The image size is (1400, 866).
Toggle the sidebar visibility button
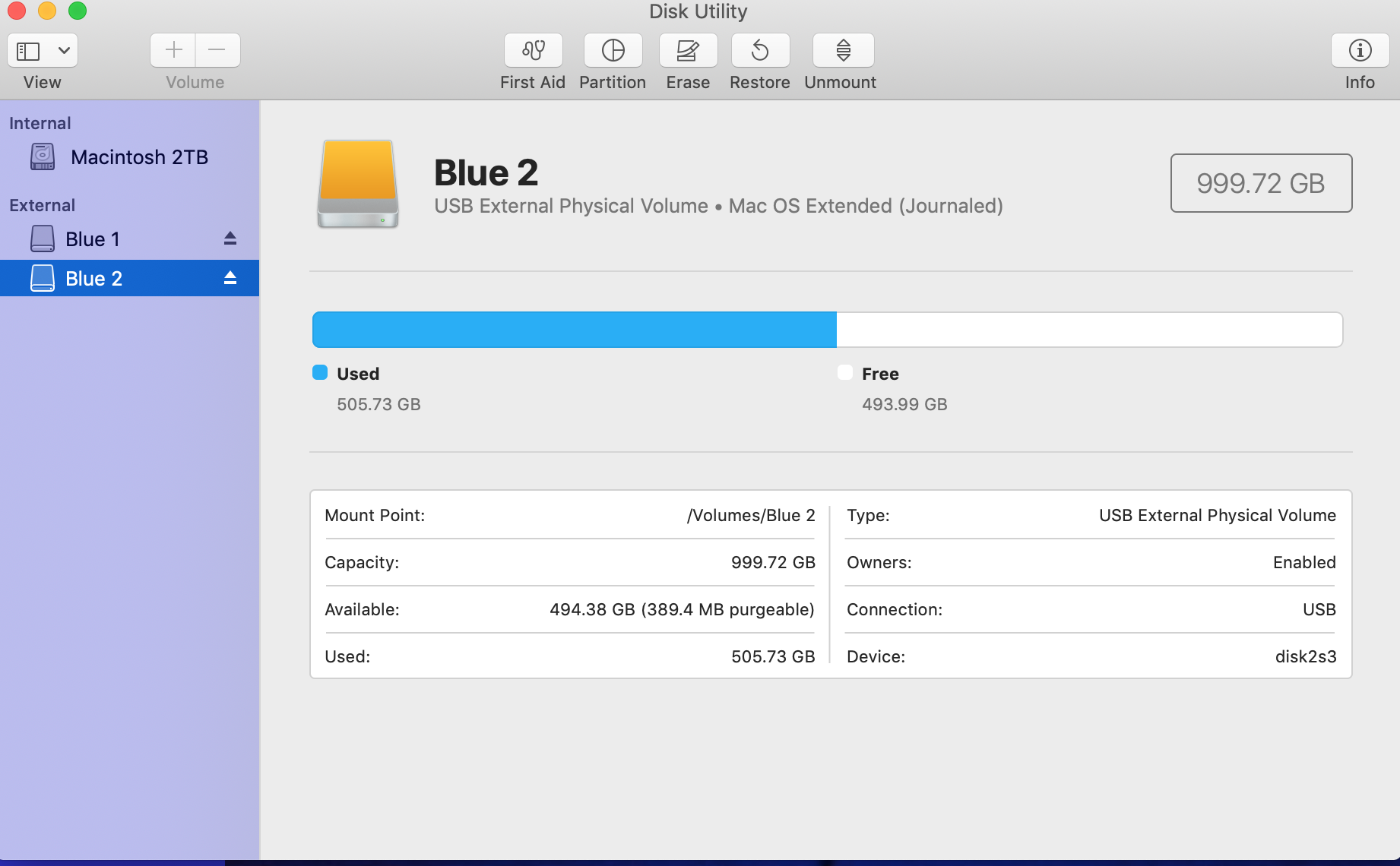click(x=27, y=50)
